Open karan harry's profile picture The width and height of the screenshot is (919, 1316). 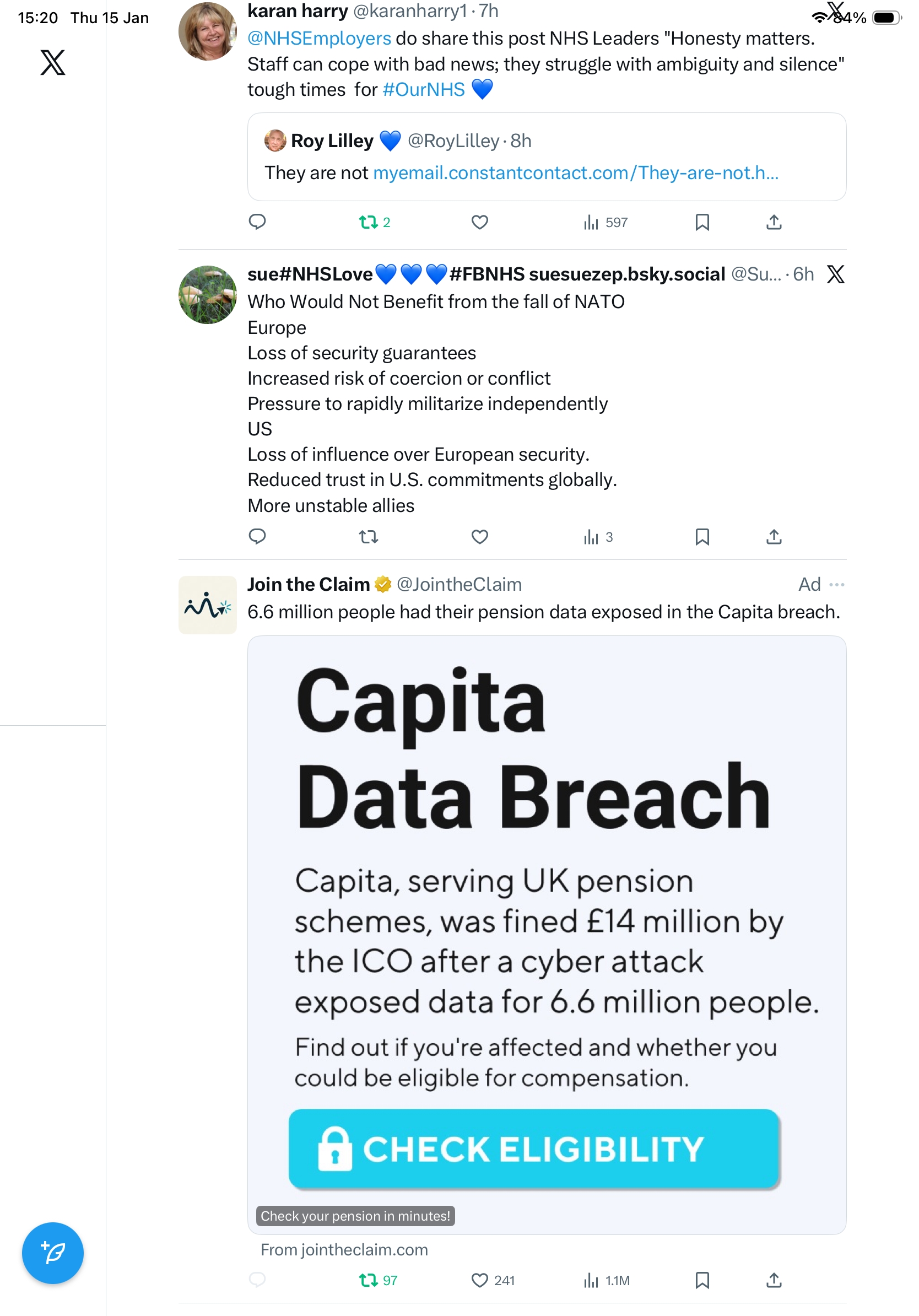[x=207, y=31]
